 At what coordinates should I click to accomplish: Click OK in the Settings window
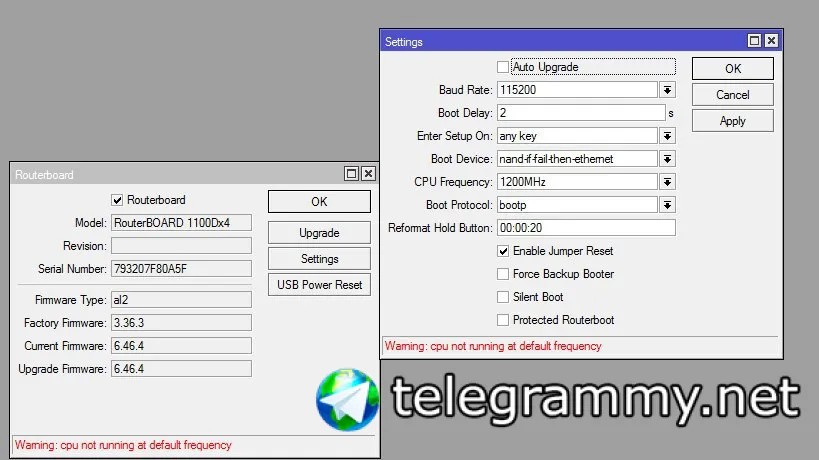coord(733,68)
